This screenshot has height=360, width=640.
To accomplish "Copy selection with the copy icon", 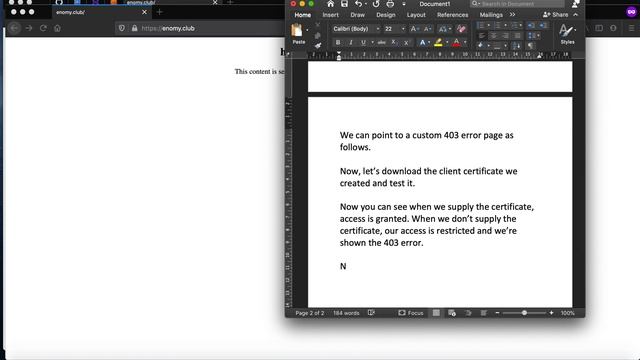I will (318, 36).
